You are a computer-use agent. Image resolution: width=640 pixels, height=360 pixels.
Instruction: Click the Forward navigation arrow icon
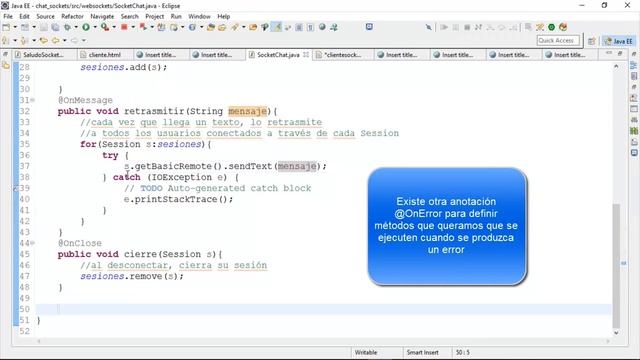click(x=75, y=40)
